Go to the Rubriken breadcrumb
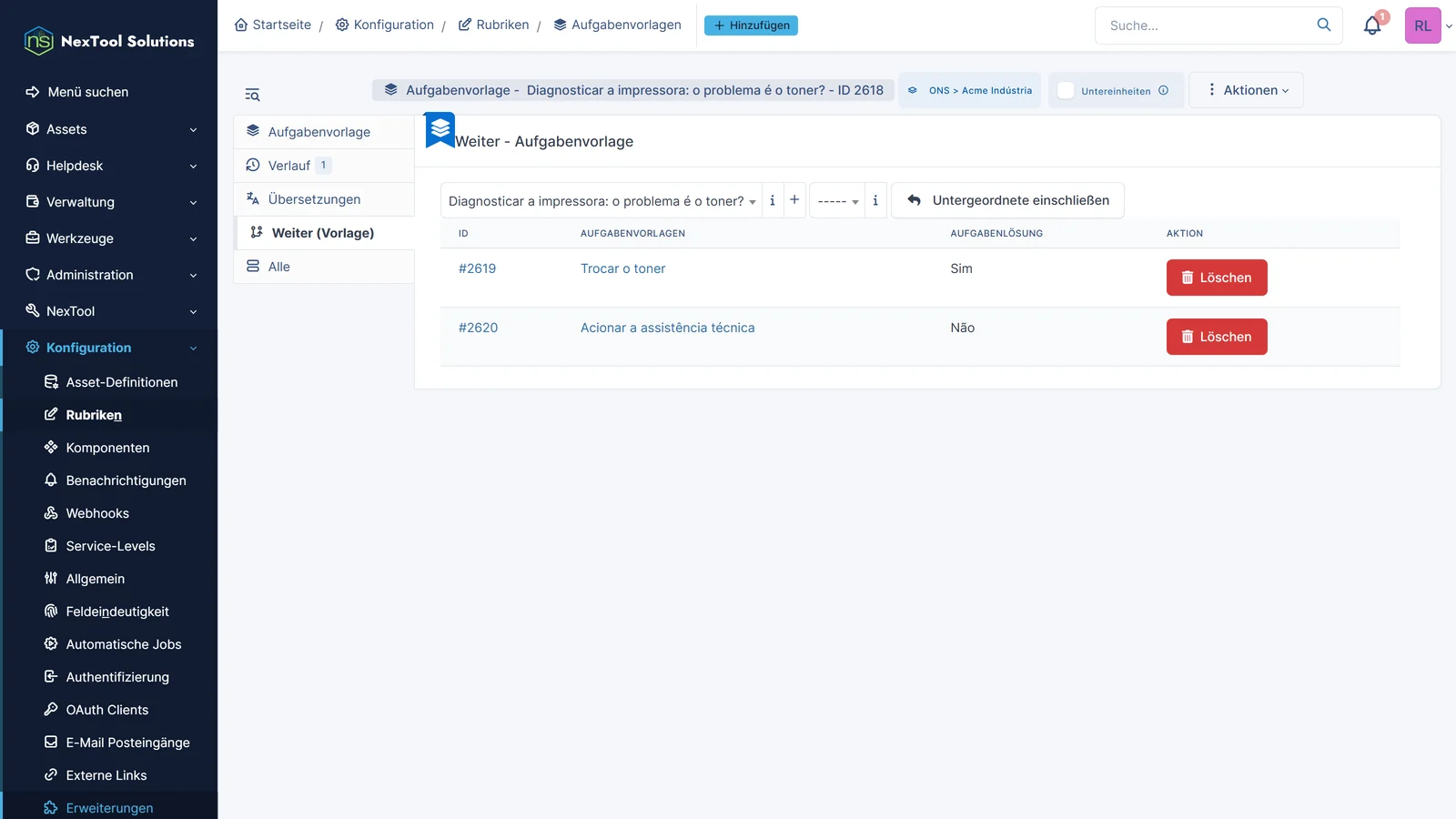1456x819 pixels. (493, 25)
